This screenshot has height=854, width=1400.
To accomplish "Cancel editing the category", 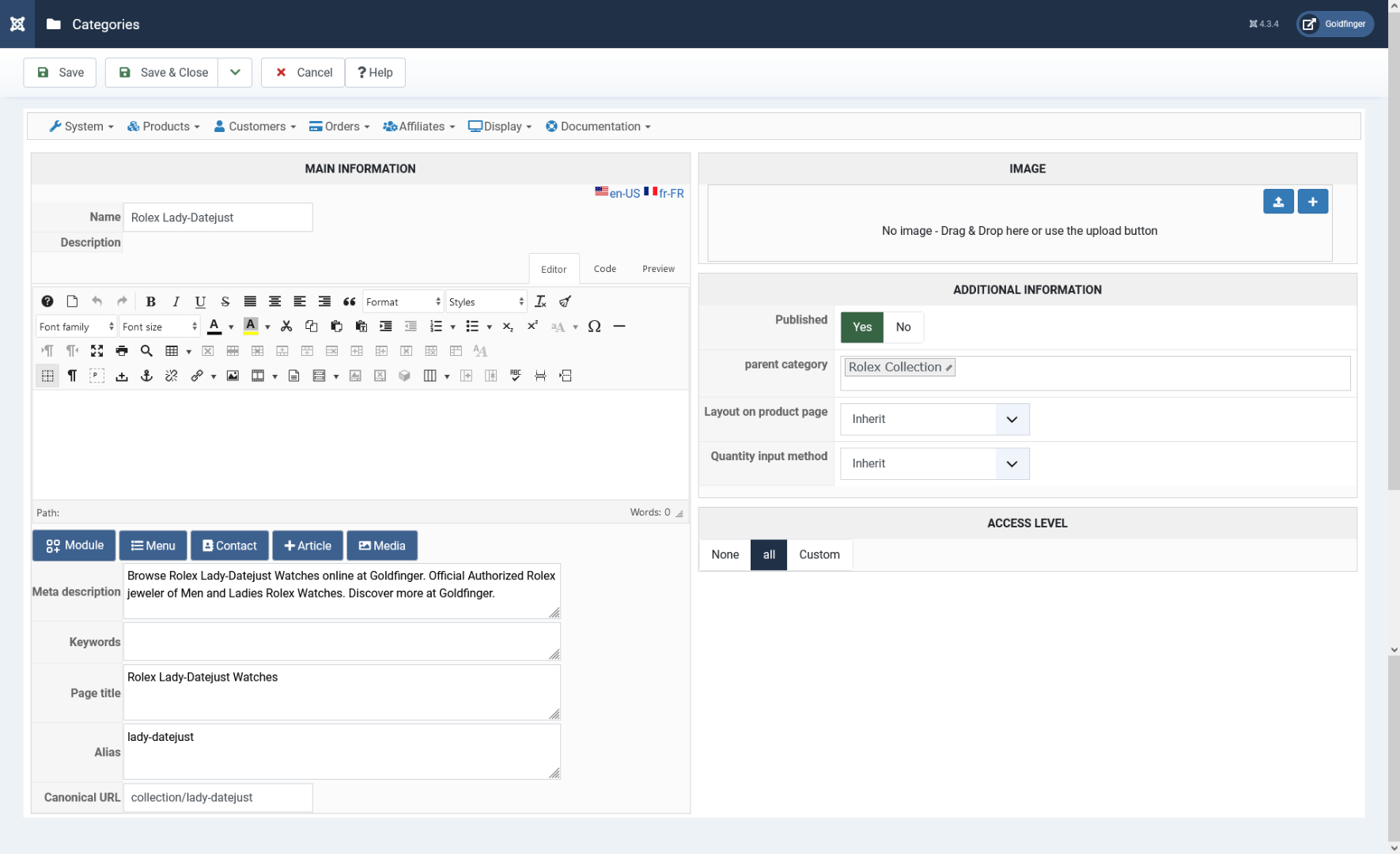I will (304, 73).
